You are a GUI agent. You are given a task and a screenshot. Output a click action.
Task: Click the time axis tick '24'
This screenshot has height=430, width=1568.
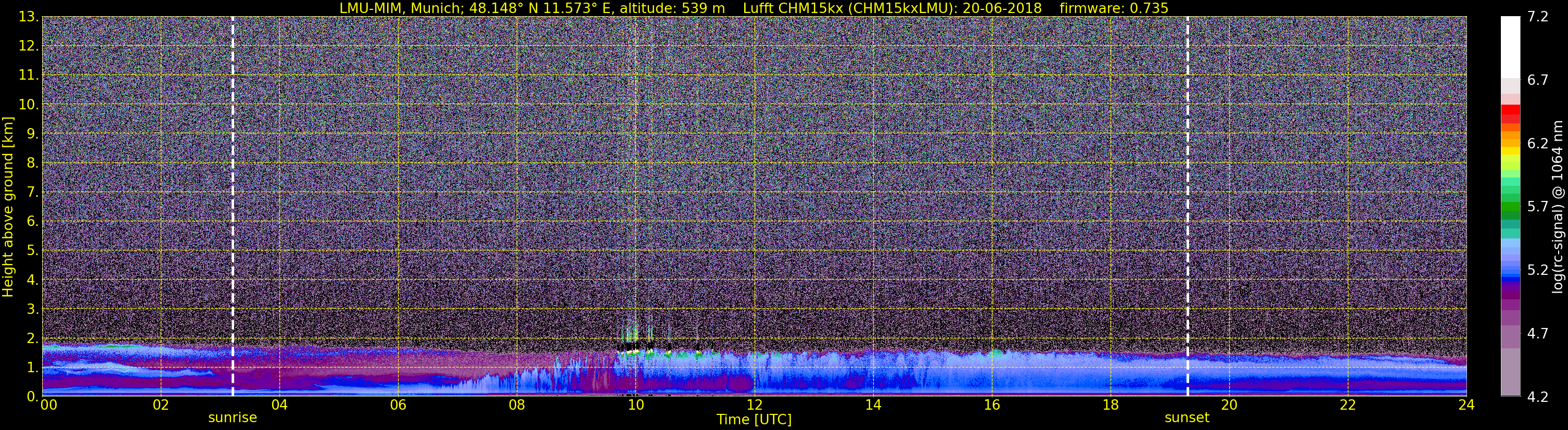click(x=1467, y=405)
